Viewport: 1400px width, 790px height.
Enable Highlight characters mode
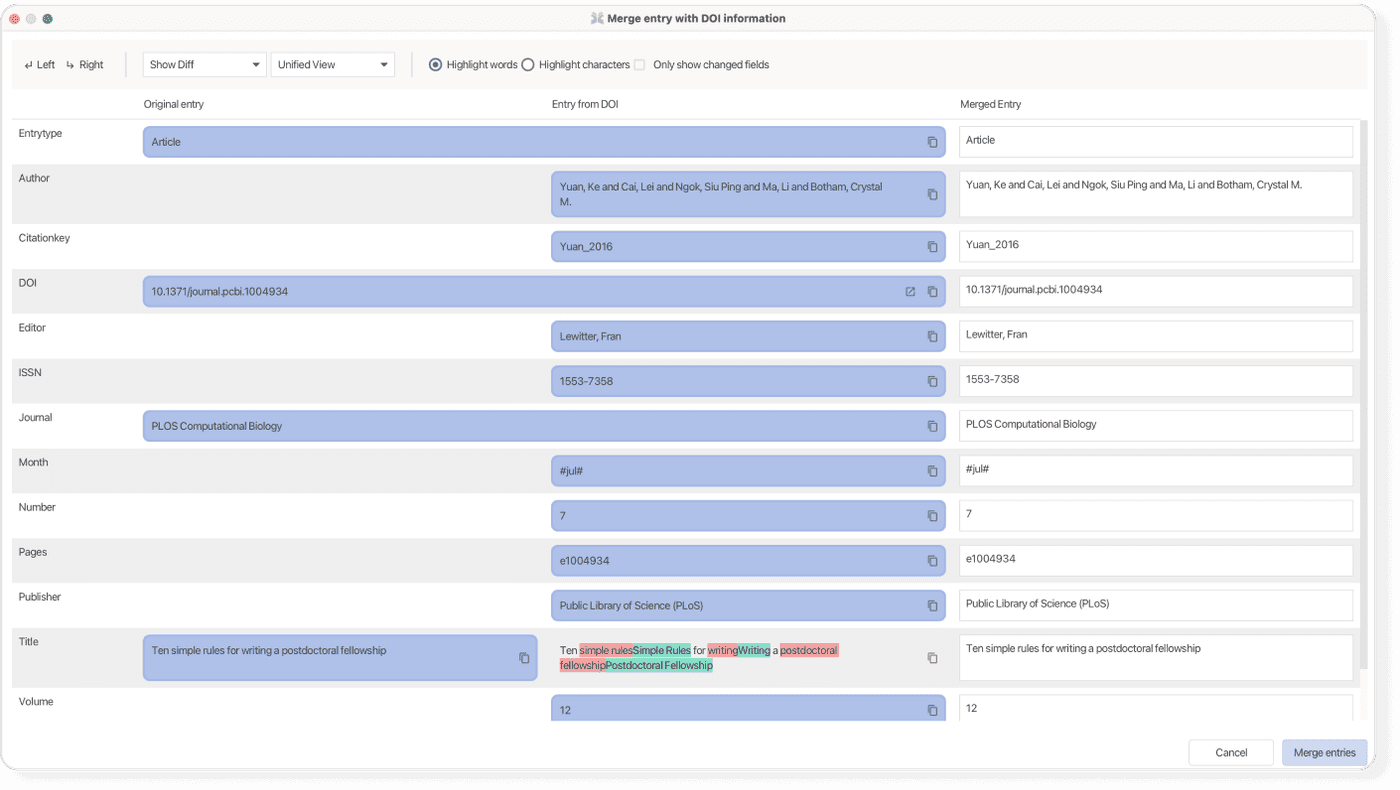(x=527, y=64)
